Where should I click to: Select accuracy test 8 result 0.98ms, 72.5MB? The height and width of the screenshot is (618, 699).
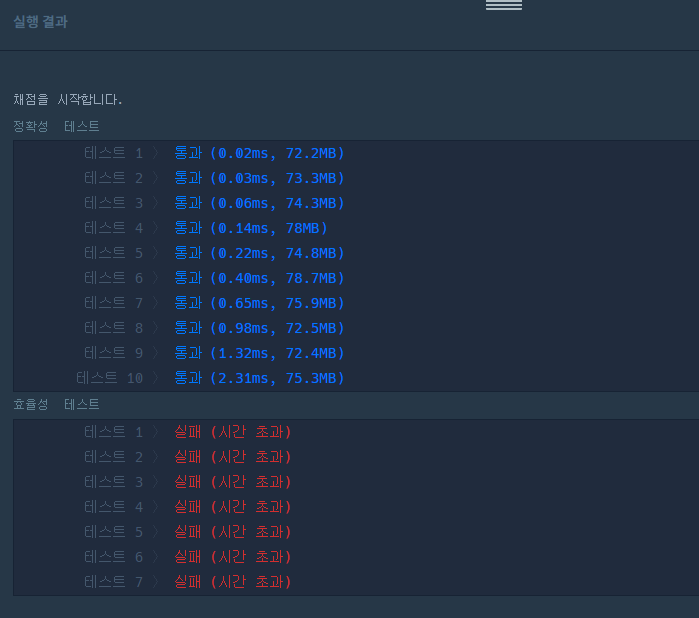click(x=259, y=328)
